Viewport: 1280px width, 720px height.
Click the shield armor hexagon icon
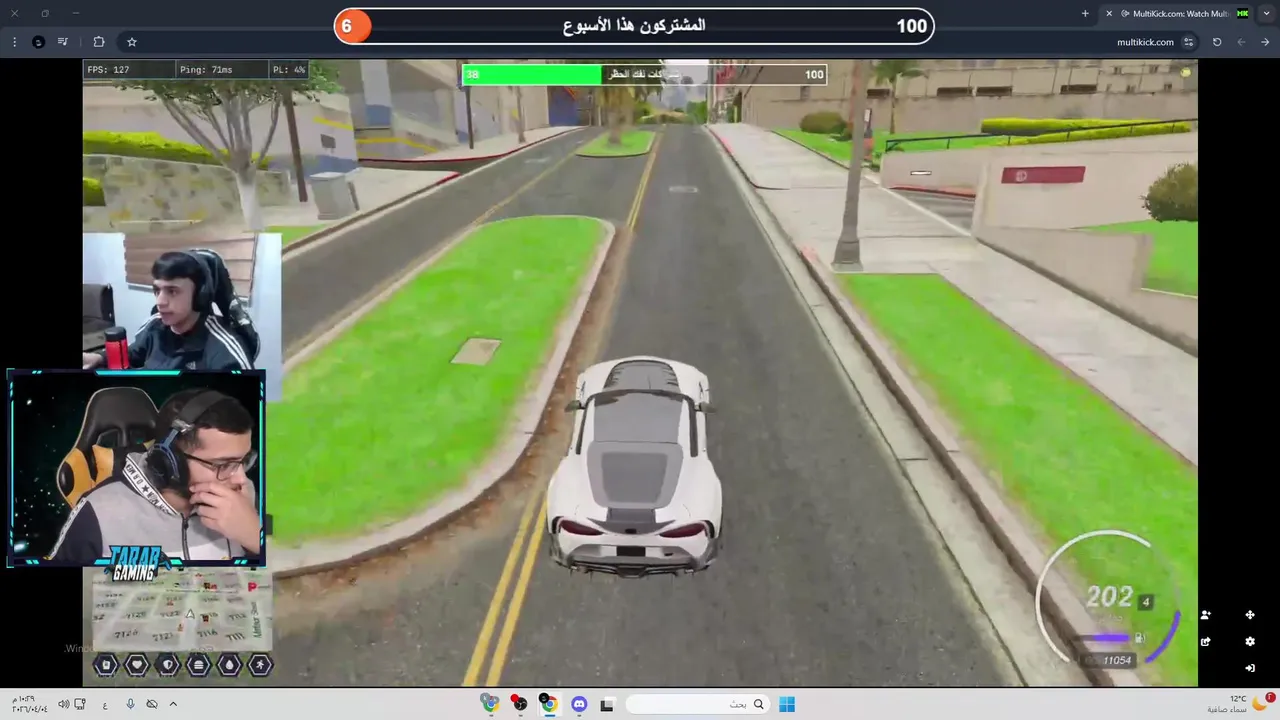coord(168,665)
